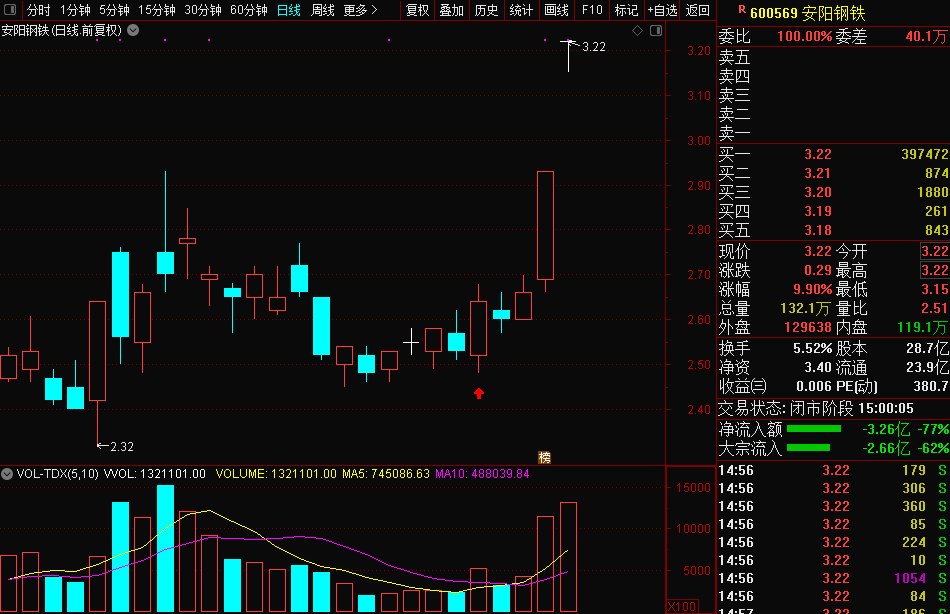
Task: Expand the VOL-TDX indicator dropdown
Action: point(8,473)
